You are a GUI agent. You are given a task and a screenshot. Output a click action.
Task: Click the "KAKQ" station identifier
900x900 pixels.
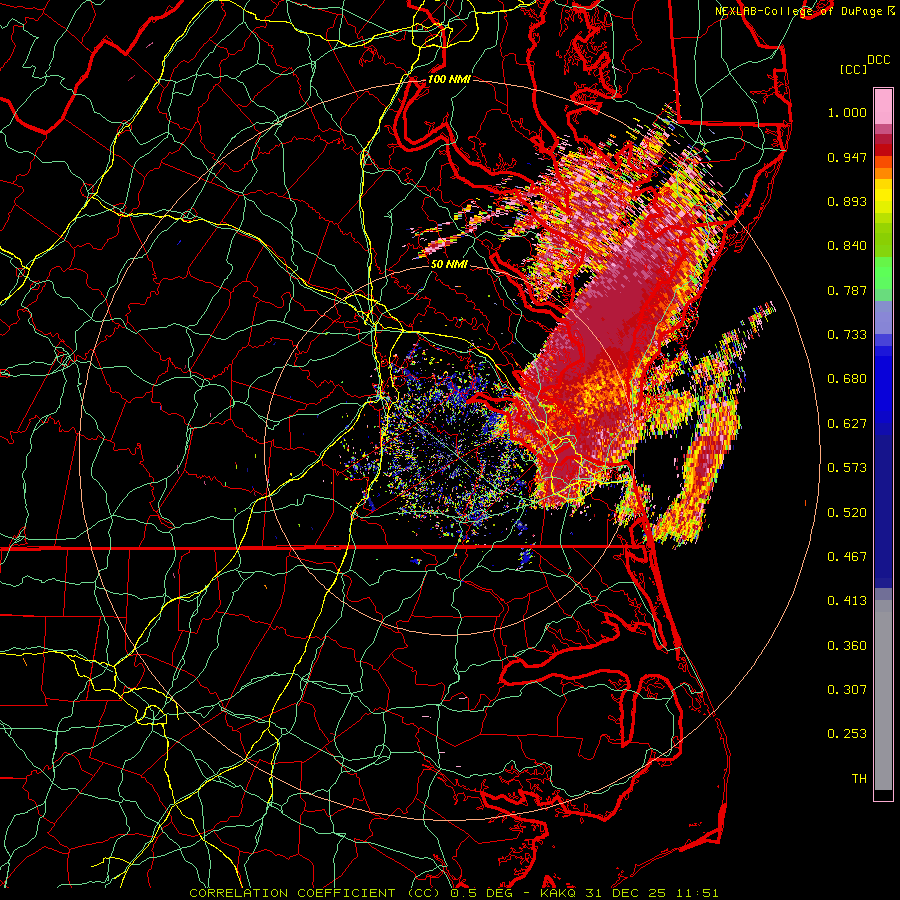pos(560,893)
